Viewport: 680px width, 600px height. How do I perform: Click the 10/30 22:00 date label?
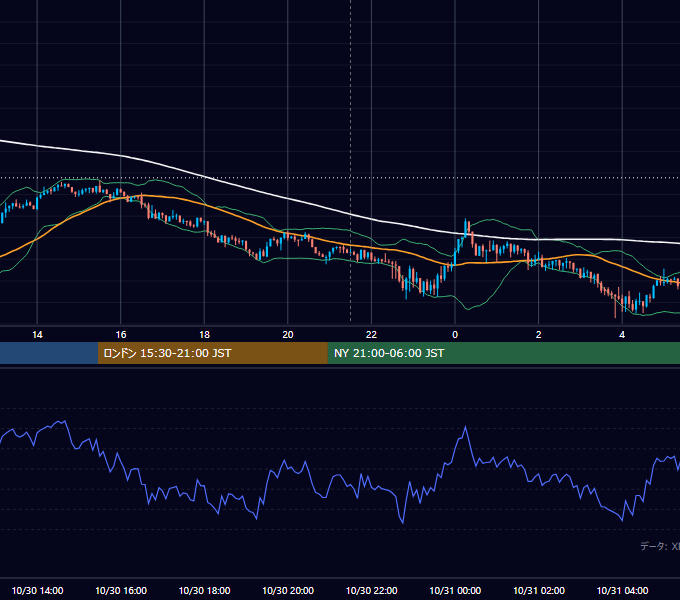(x=371, y=590)
